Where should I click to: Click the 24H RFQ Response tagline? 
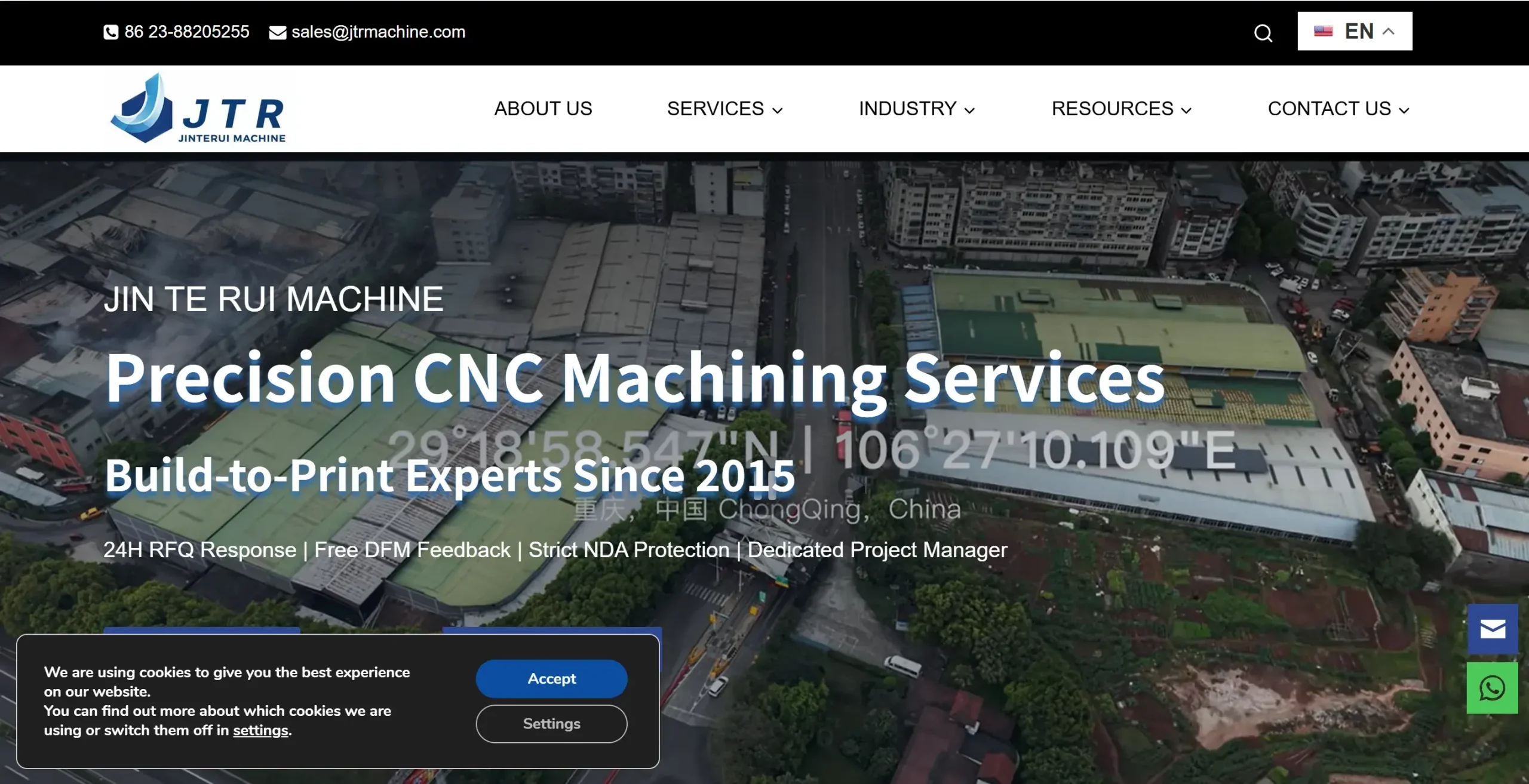point(555,550)
